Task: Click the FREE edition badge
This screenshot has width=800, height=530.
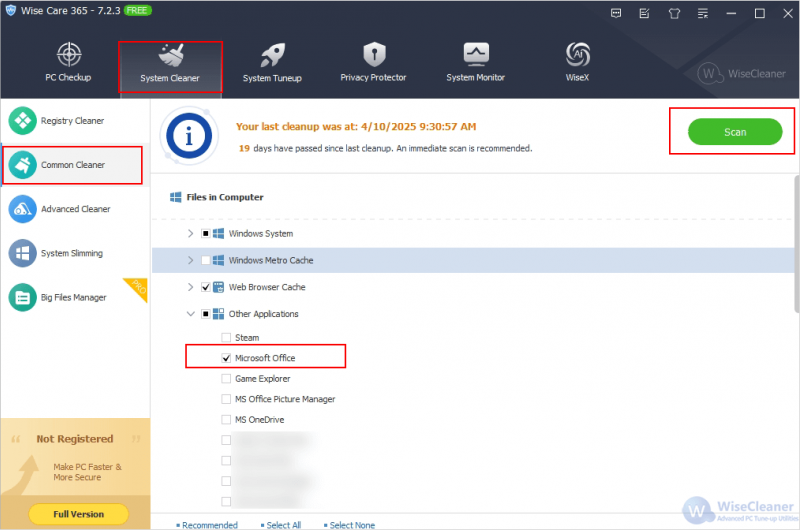Action: (x=137, y=10)
